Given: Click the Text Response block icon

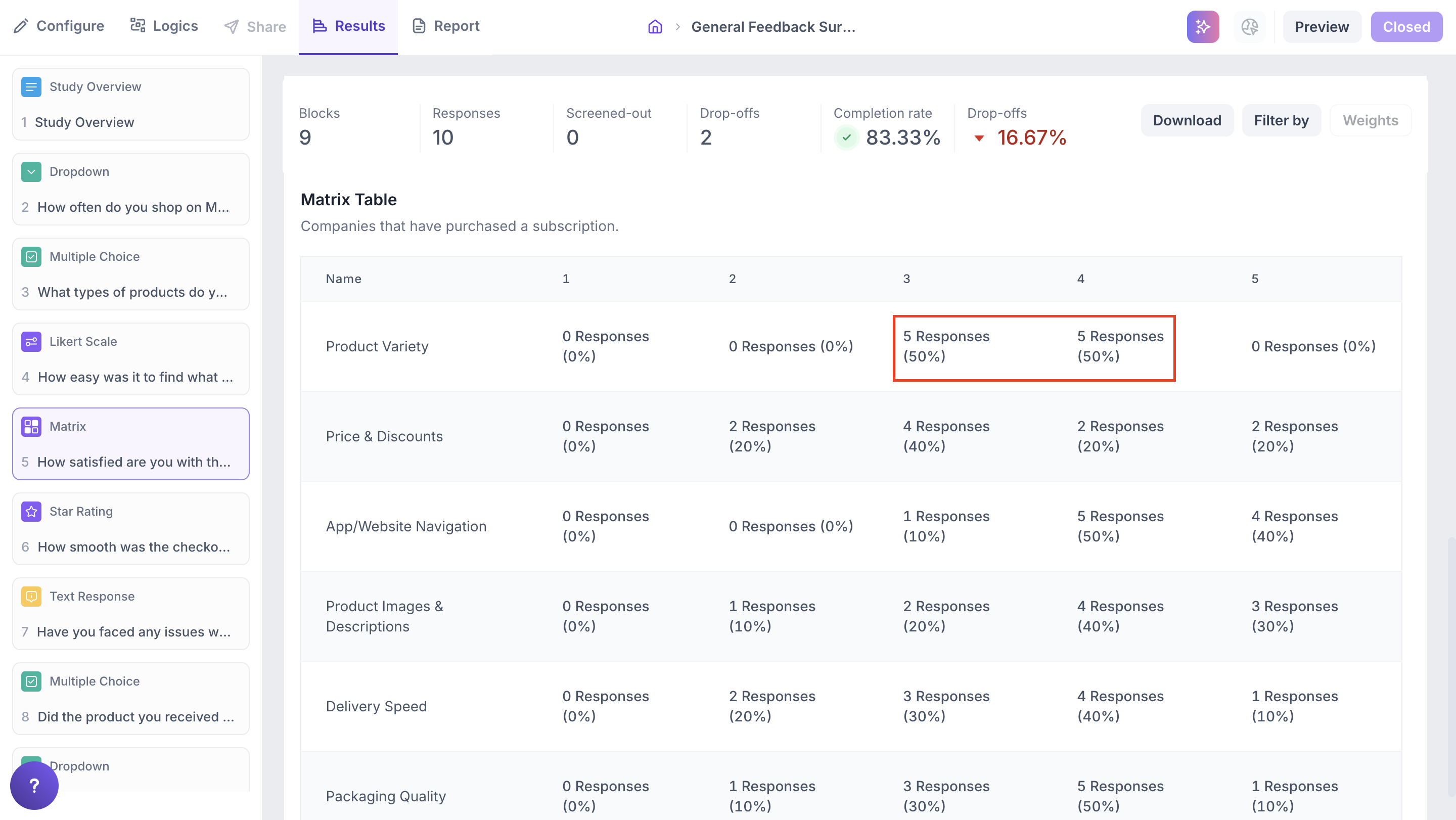Looking at the screenshot, I should pos(31,596).
